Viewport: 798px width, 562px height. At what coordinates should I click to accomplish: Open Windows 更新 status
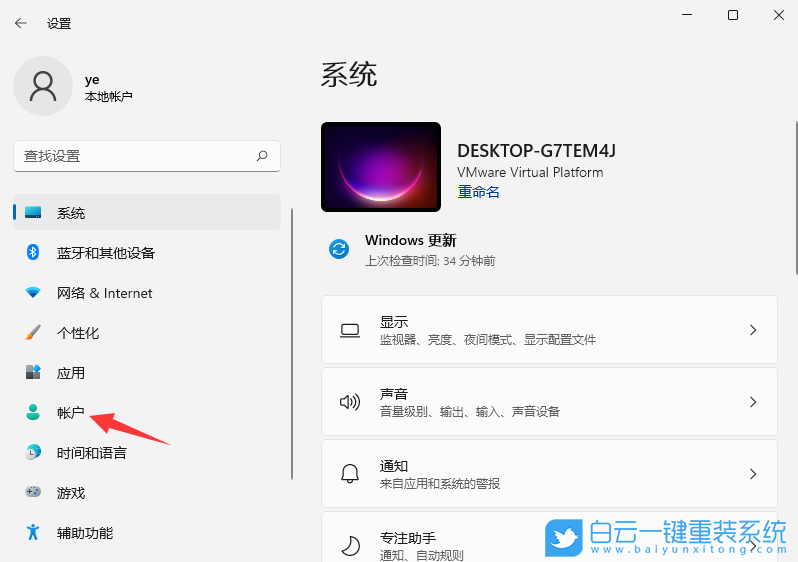[412, 249]
